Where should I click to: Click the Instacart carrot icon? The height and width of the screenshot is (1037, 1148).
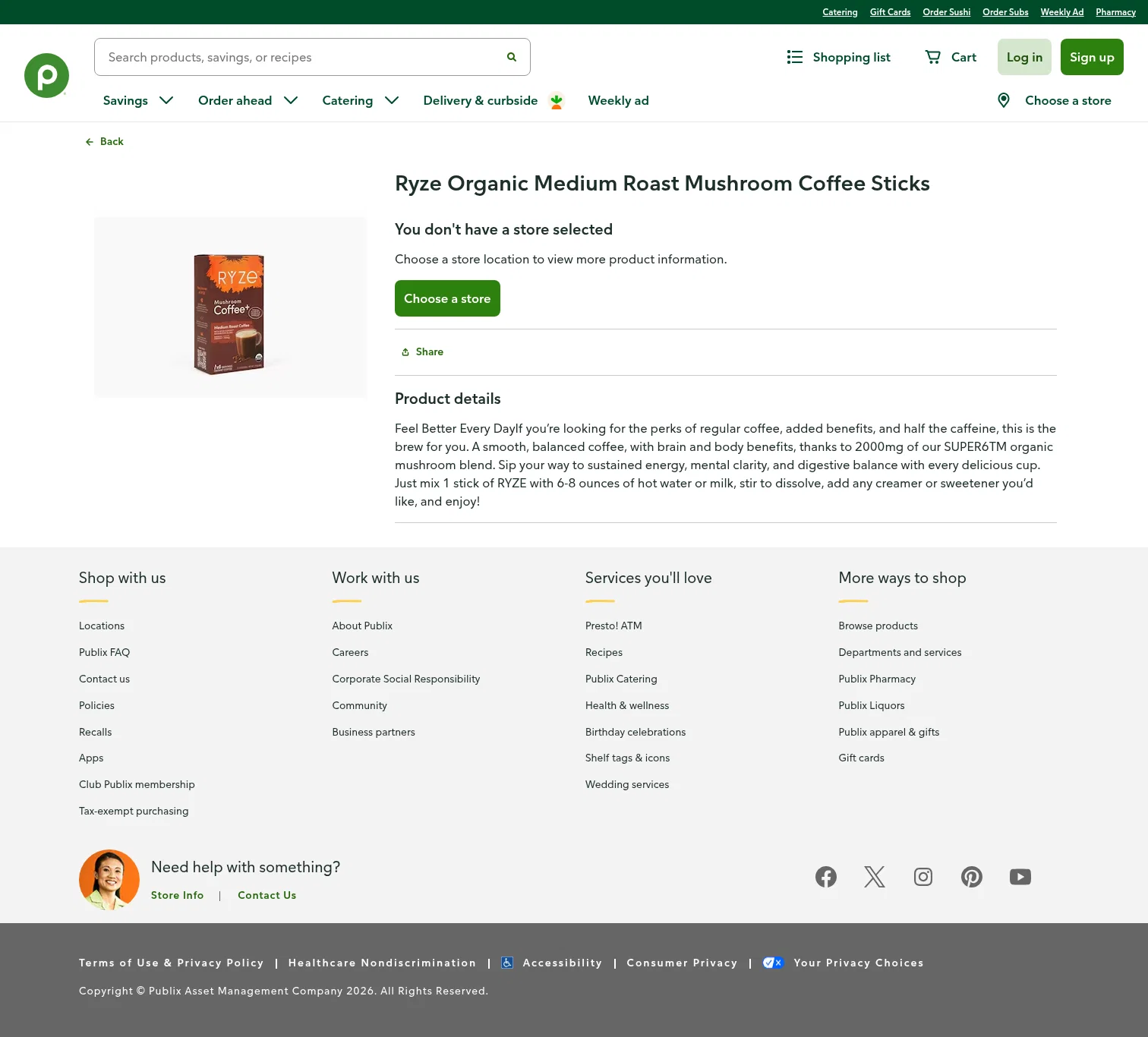pos(557,101)
